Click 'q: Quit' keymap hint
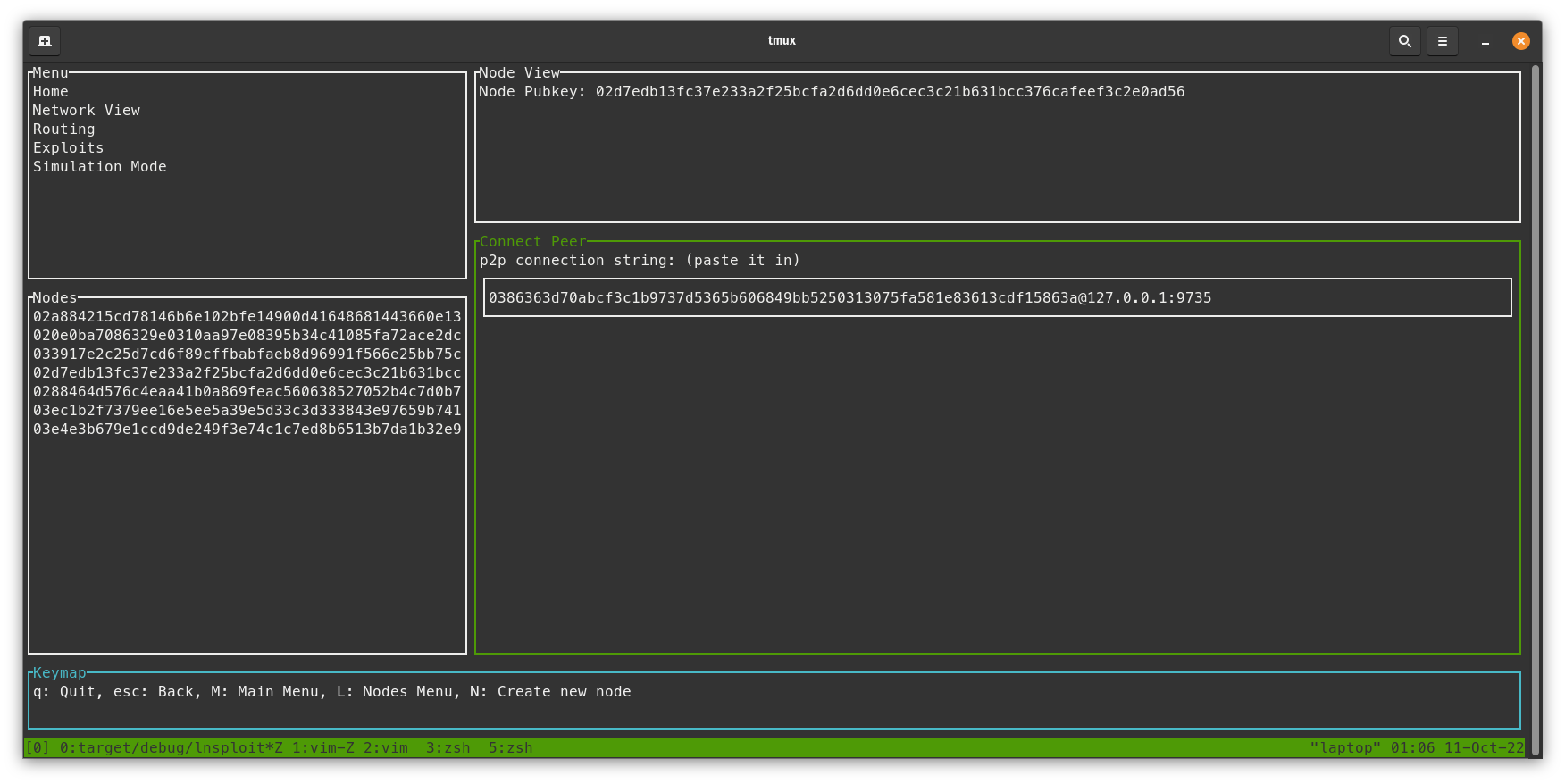Viewport: 1565px width, 784px height. [64, 692]
